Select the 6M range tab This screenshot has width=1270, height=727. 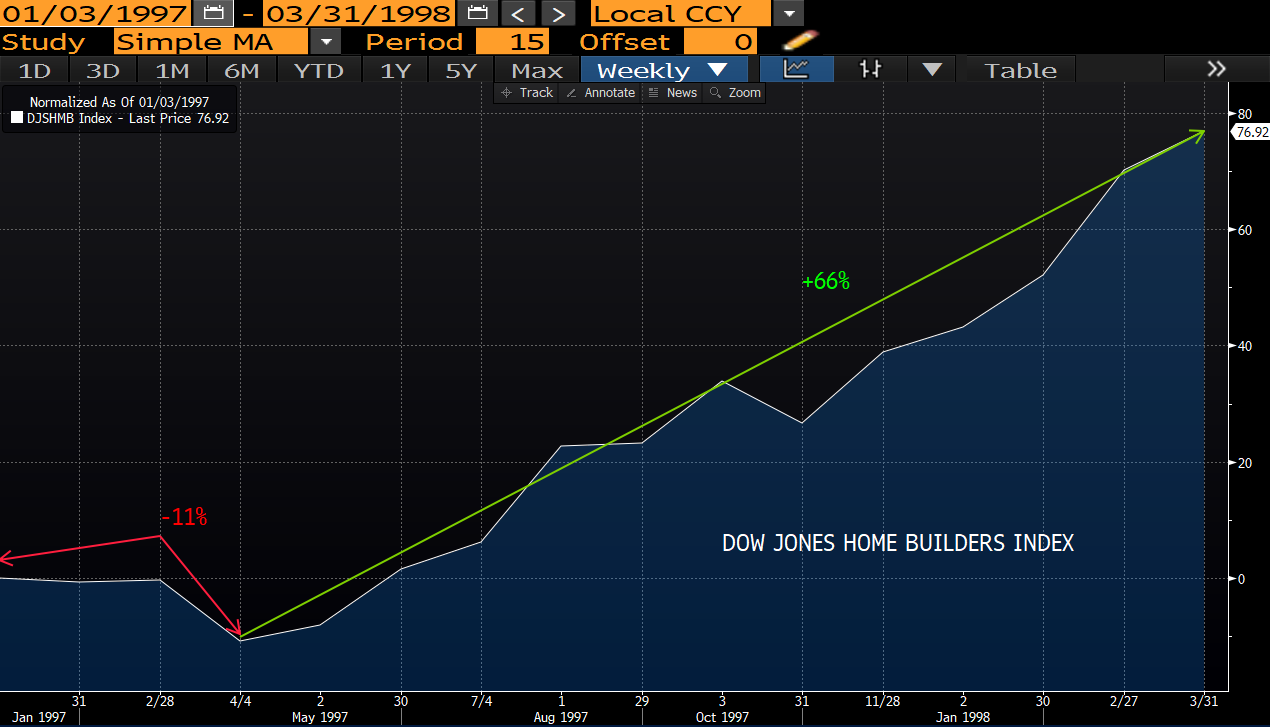pos(242,70)
